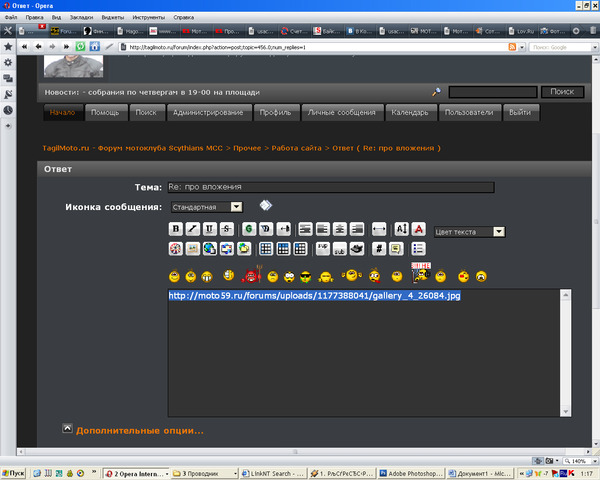Screen dimensions: 600x480
Task: Center align text icon
Action: 339,229
